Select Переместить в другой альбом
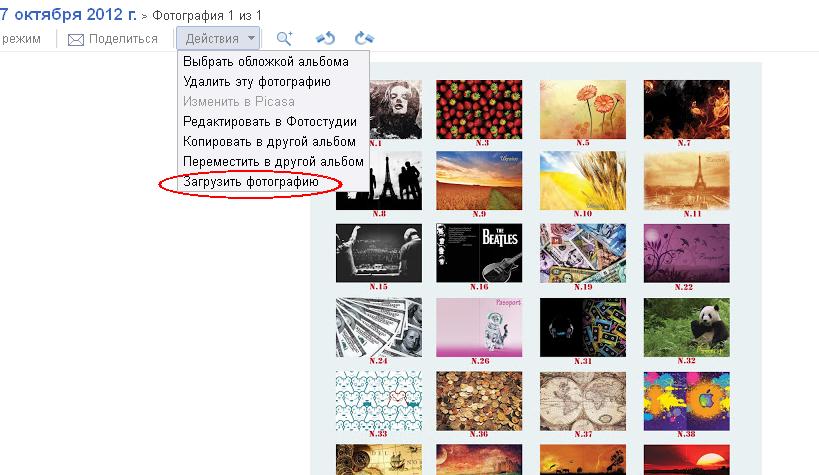The height and width of the screenshot is (475, 819). 273,161
